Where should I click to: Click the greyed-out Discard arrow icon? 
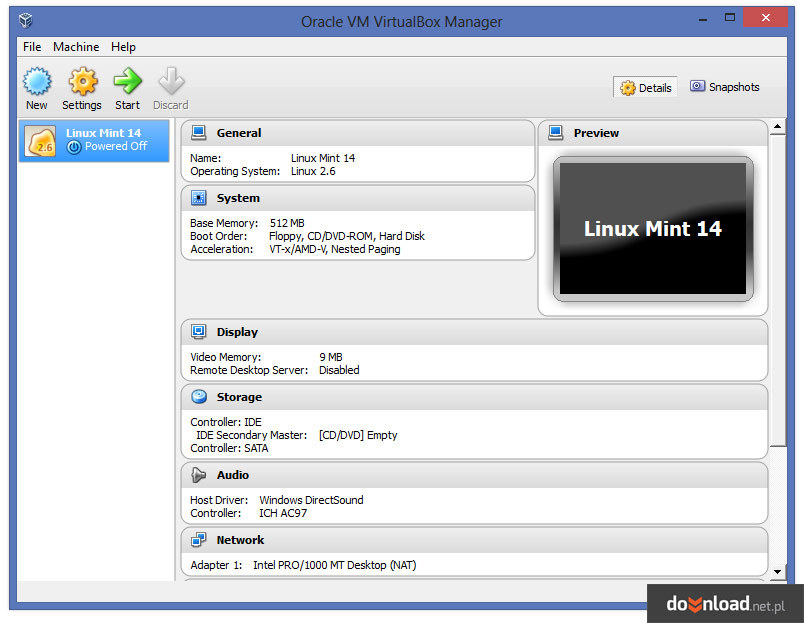(171, 81)
